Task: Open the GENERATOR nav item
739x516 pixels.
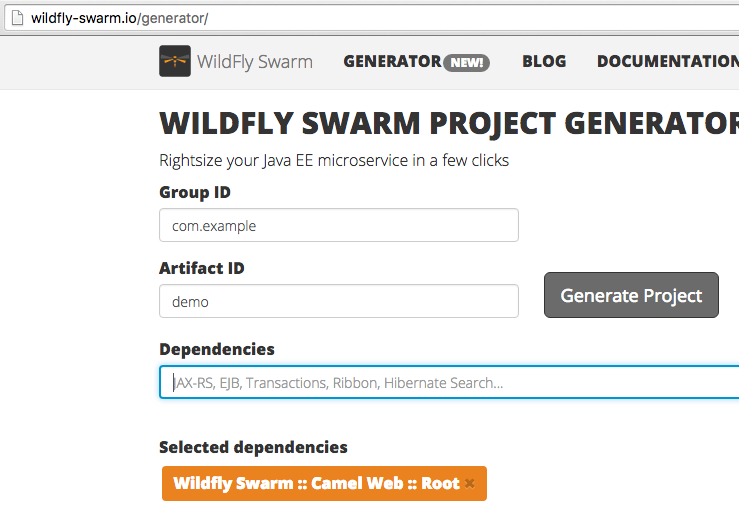Action: pos(392,61)
